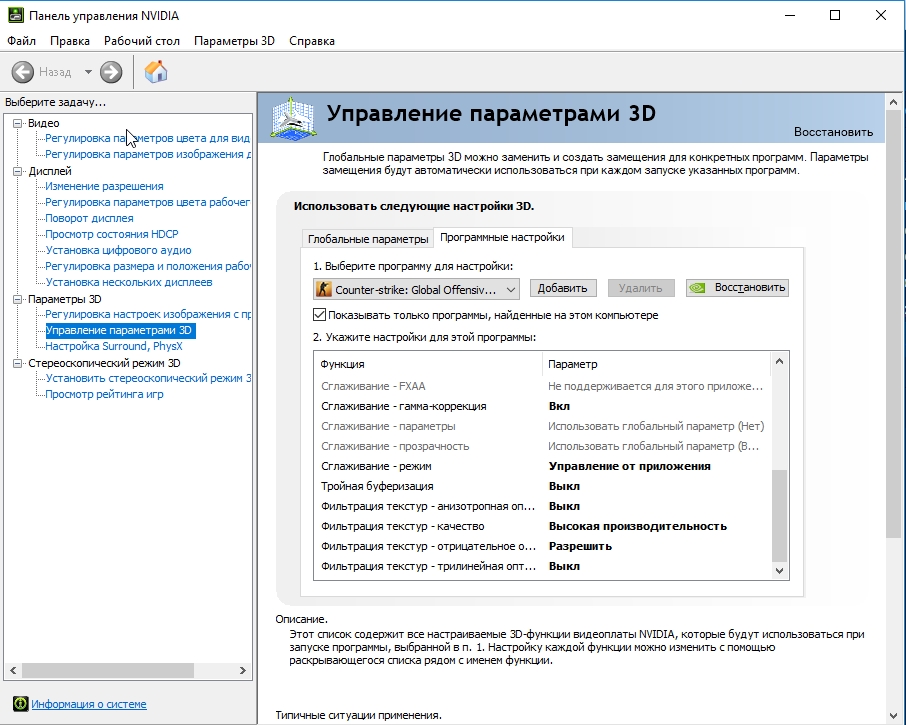Open Настройка Surround, PhysX task
Screen dimensions: 906x725
click(113, 346)
